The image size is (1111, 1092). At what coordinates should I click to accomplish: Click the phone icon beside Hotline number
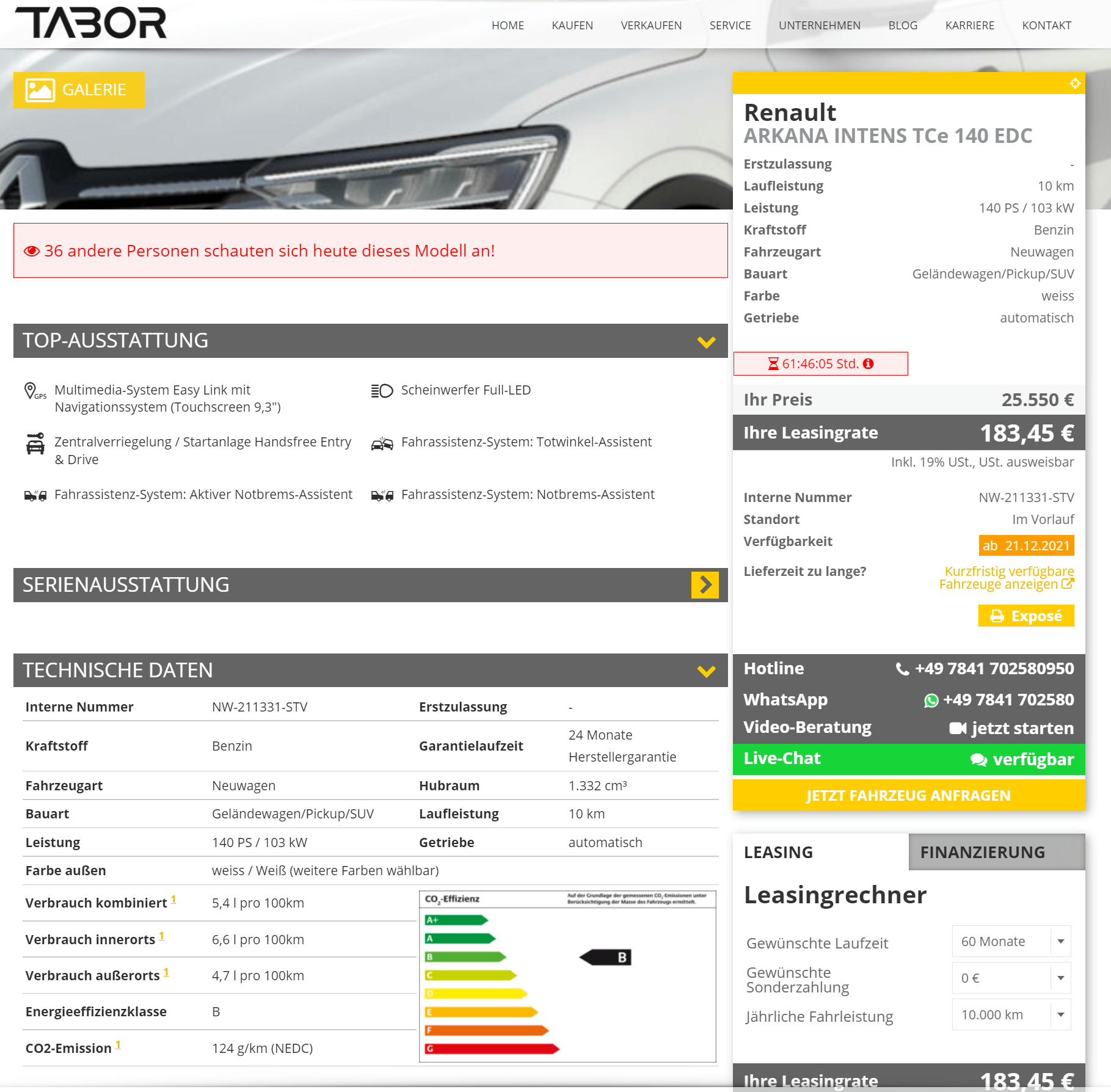pyautogui.click(x=902, y=669)
